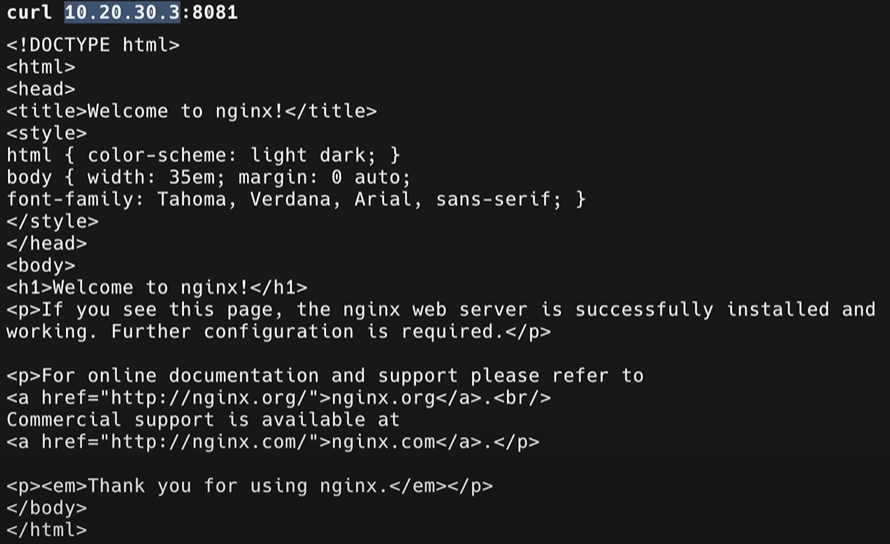Click 'Commercial support is available at' text
Image resolution: width=890 pixels, height=544 pixels.
[x=203, y=419]
